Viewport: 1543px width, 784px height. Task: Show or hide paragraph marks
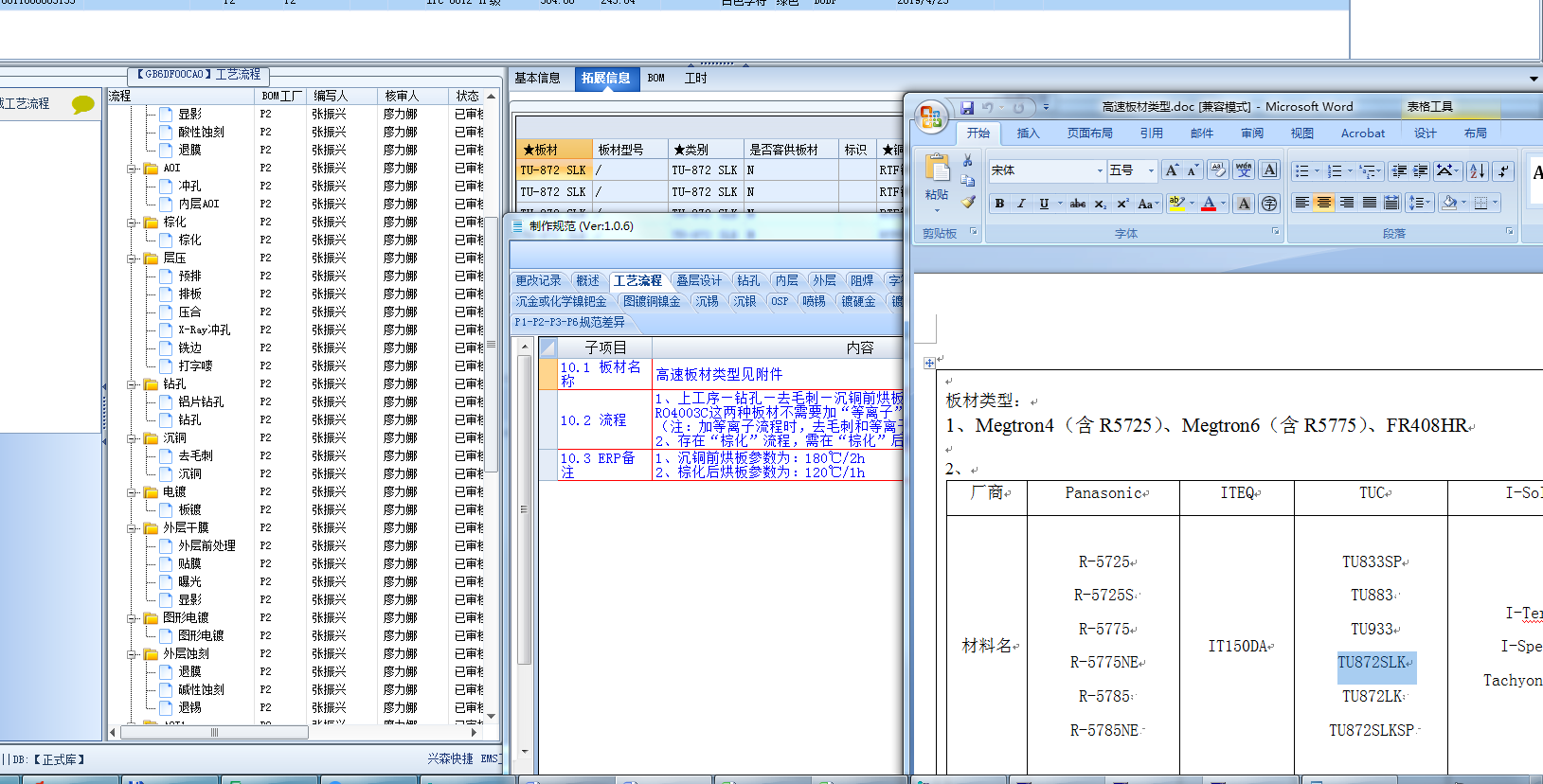[1503, 171]
